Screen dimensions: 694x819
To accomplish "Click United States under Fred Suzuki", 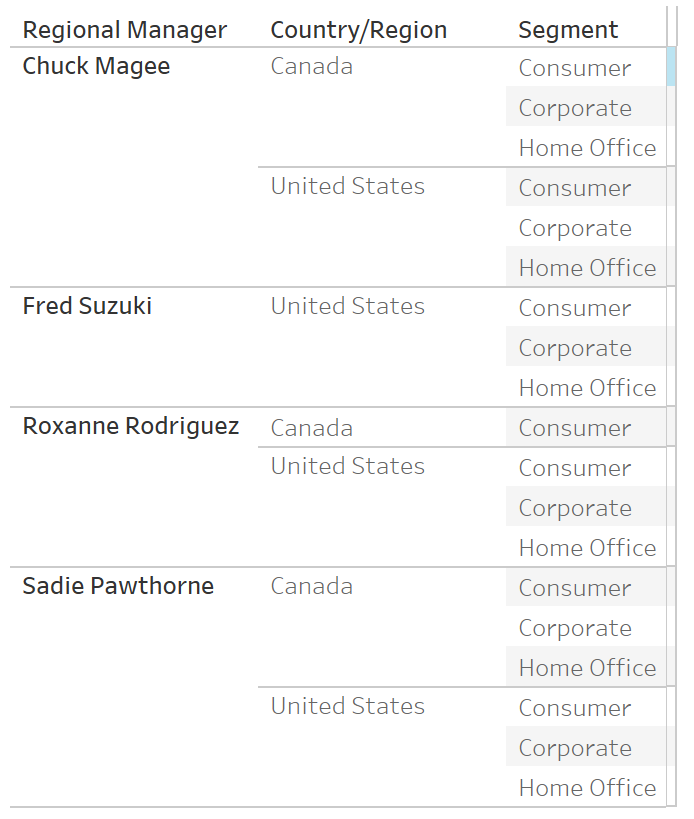I will coord(348,306).
